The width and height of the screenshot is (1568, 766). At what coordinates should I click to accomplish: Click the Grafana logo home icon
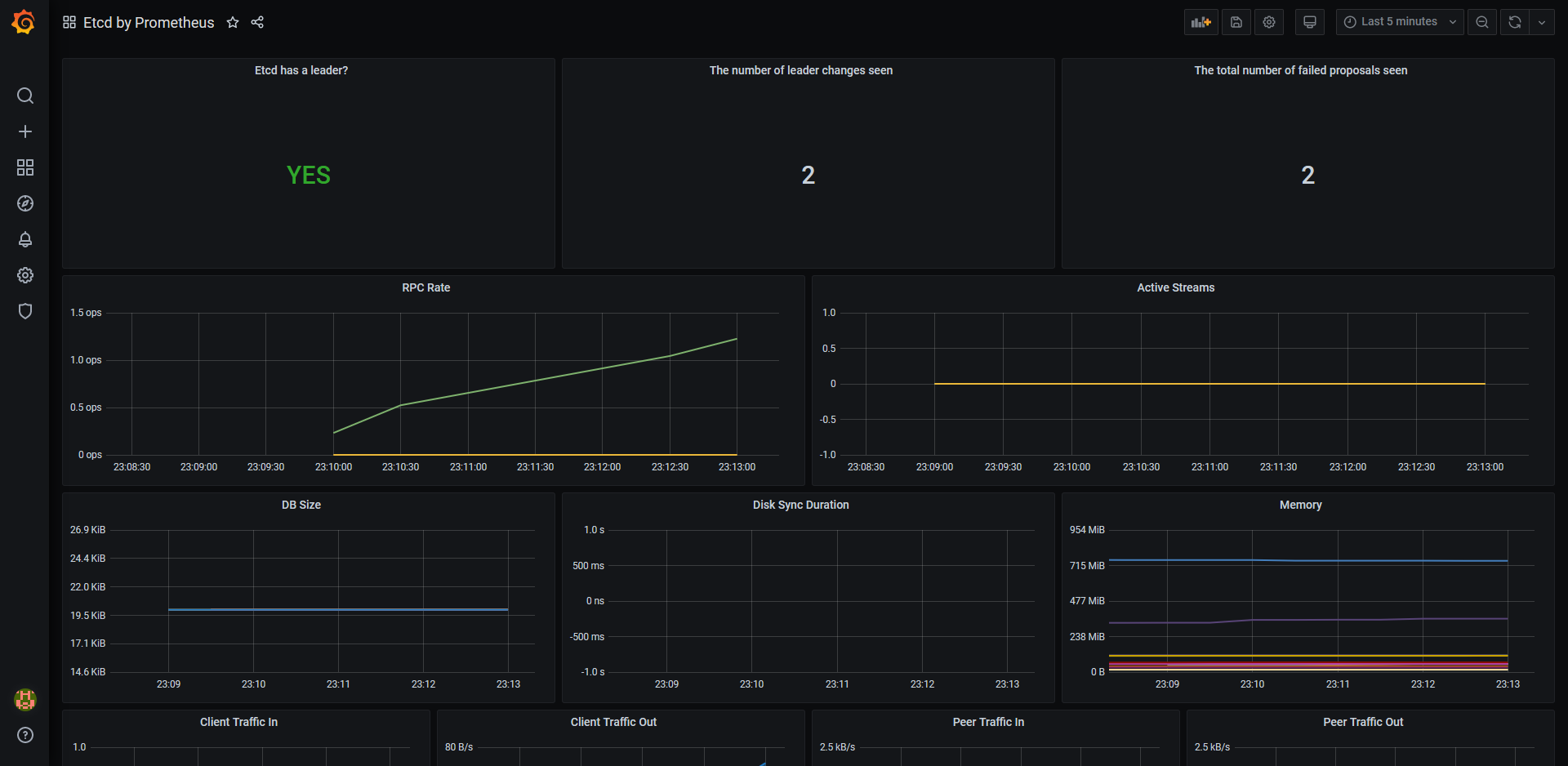24,22
